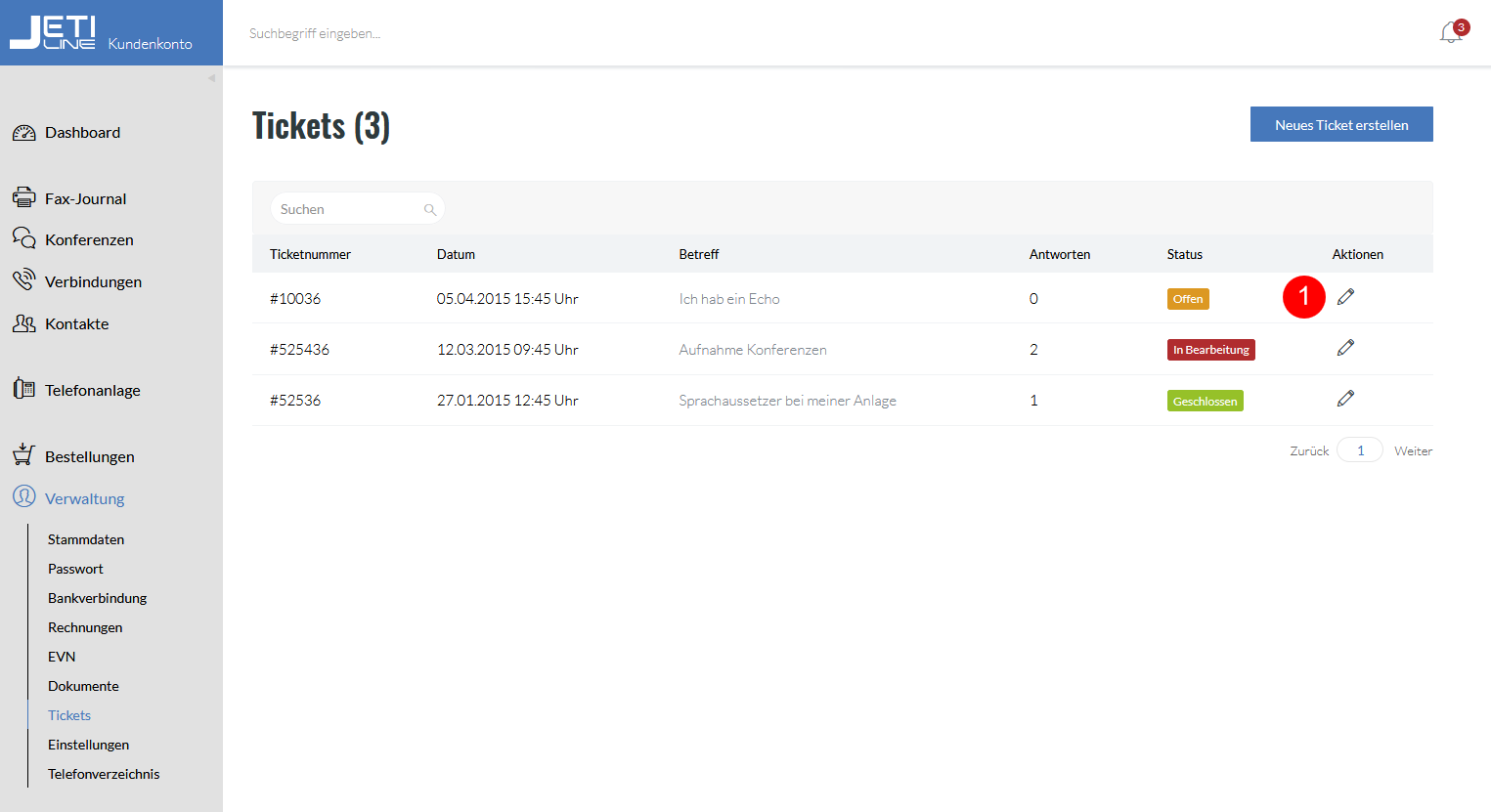Click the search magnifier in Suchen field

tap(429, 209)
